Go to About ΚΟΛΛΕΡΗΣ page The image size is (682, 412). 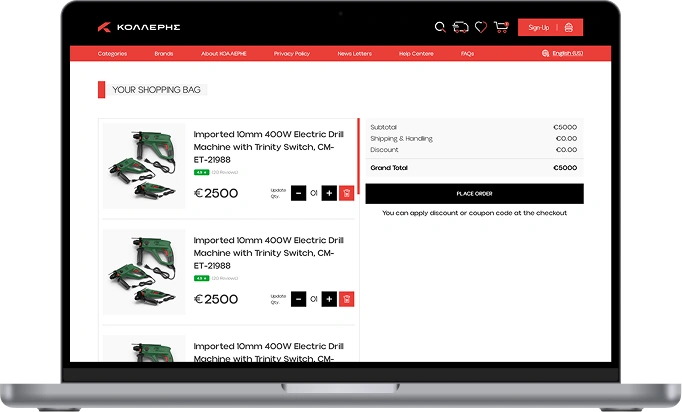224,54
